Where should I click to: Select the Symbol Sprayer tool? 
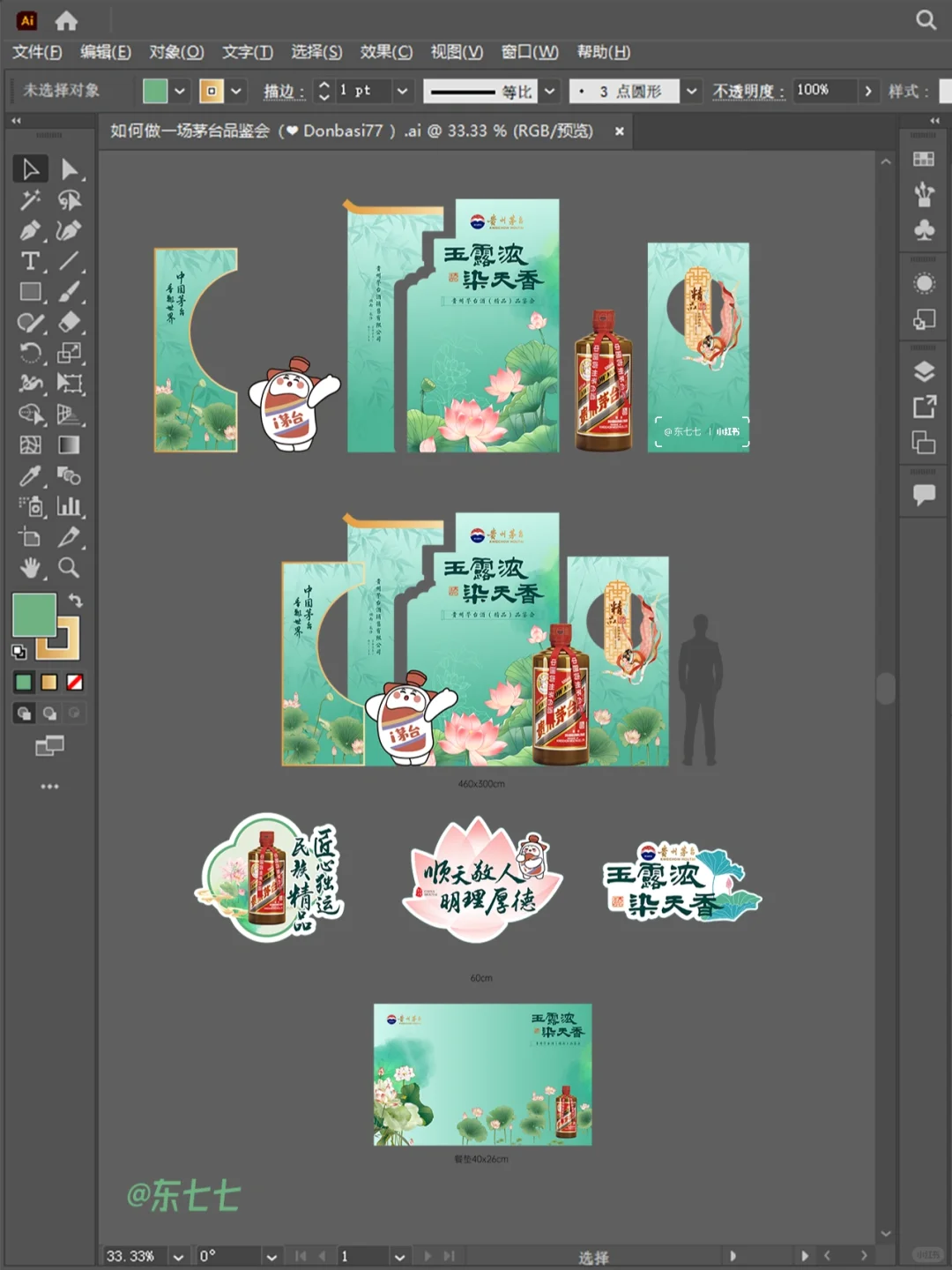tap(30, 506)
